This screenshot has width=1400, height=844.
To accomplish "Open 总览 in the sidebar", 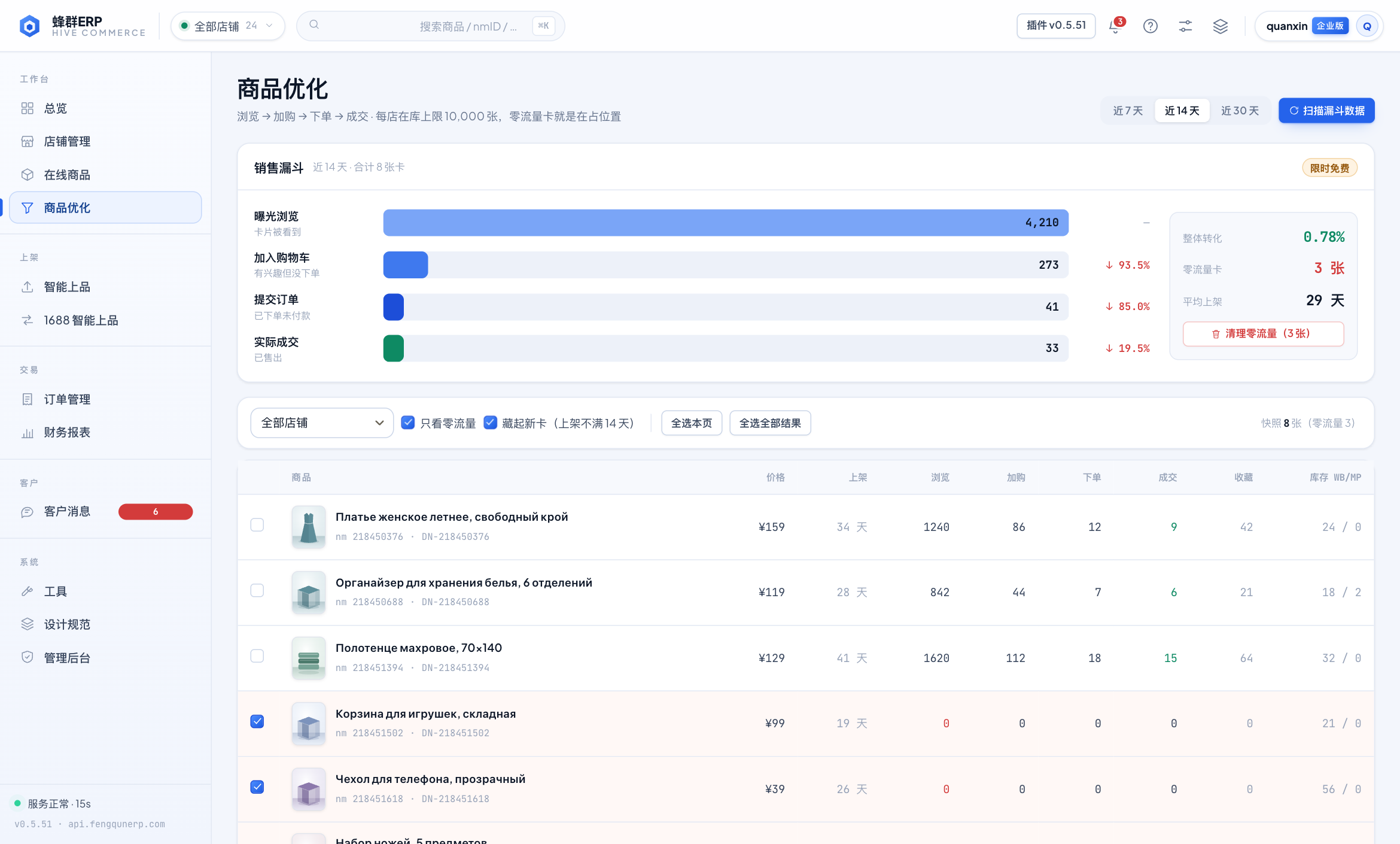I will pyautogui.click(x=105, y=108).
